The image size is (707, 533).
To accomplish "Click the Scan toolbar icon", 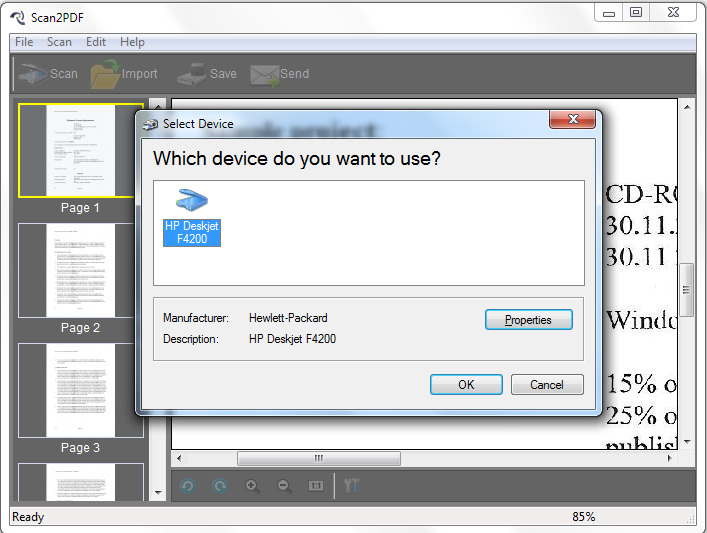I will point(33,74).
